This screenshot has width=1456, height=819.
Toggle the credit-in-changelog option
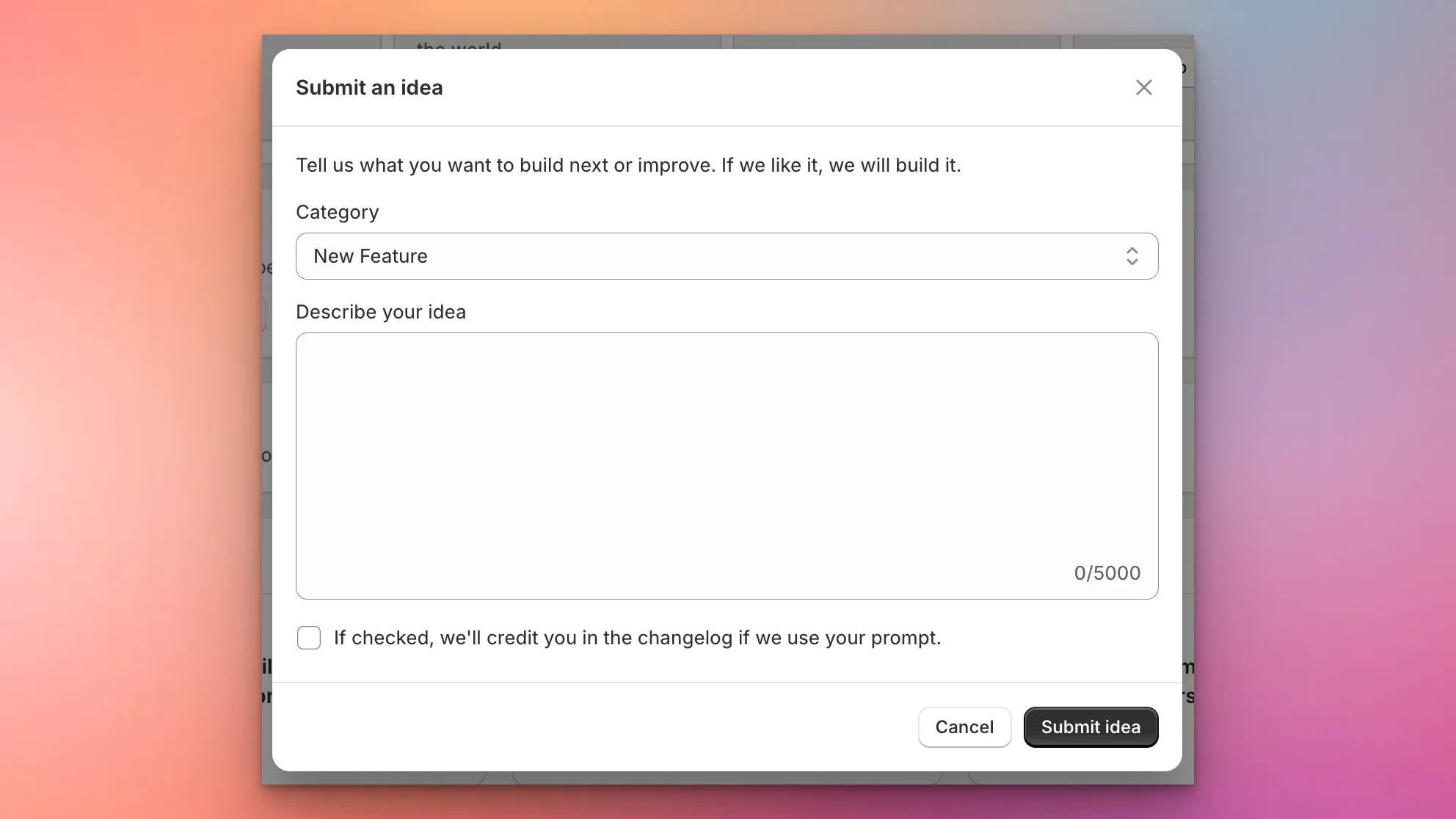coord(308,638)
